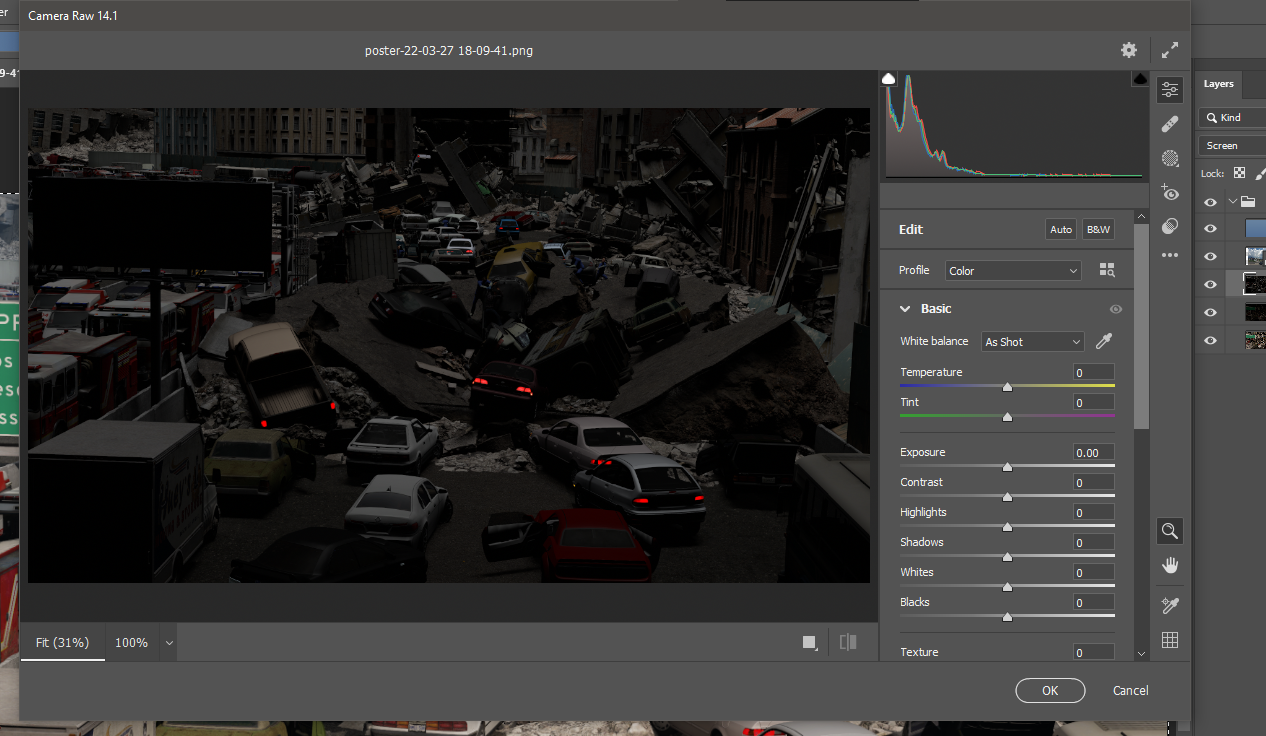Open White balance As Shot dropdown
1266x736 pixels.
pos(1032,342)
